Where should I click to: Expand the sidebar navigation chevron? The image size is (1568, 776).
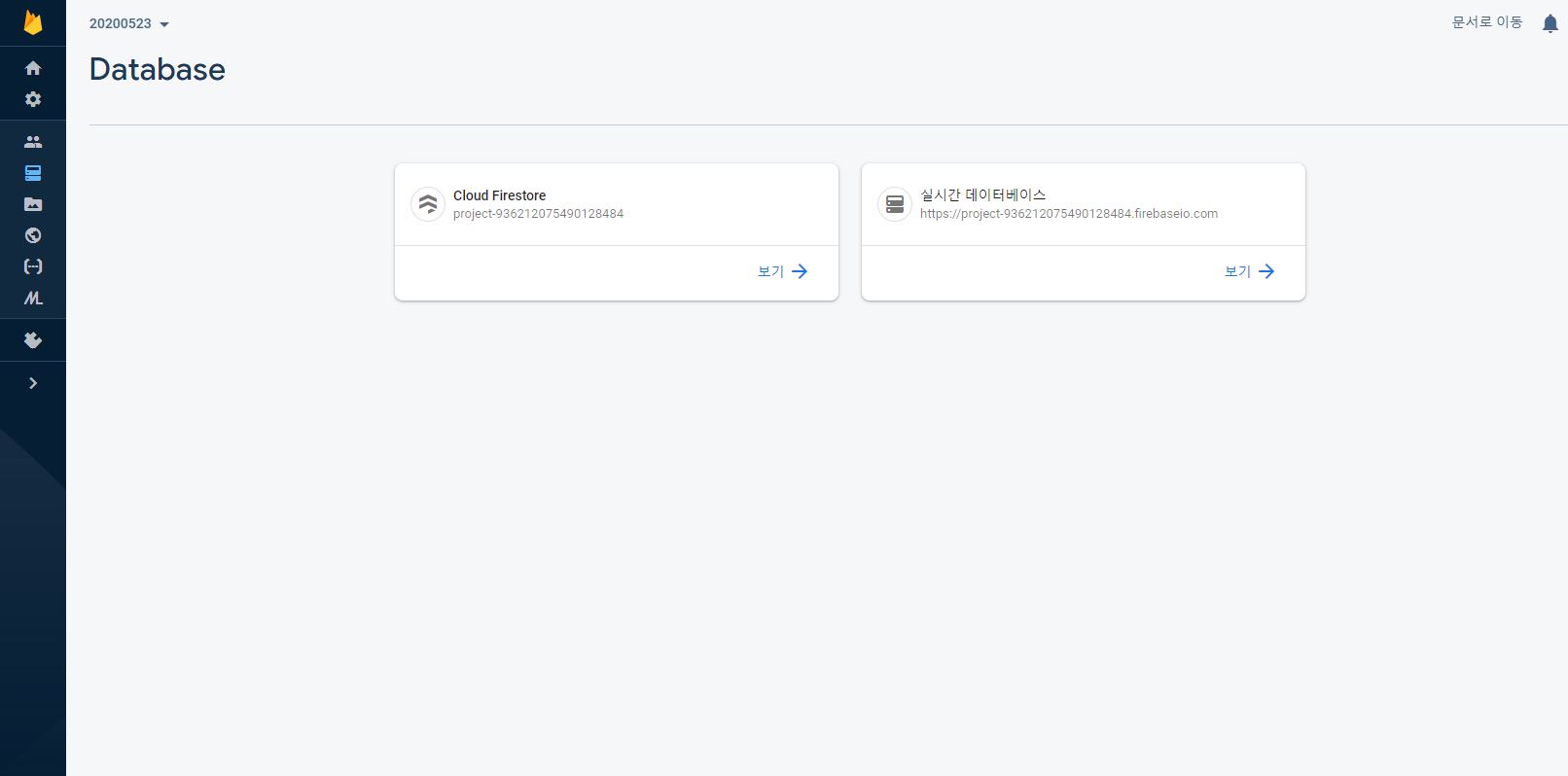[x=33, y=383]
